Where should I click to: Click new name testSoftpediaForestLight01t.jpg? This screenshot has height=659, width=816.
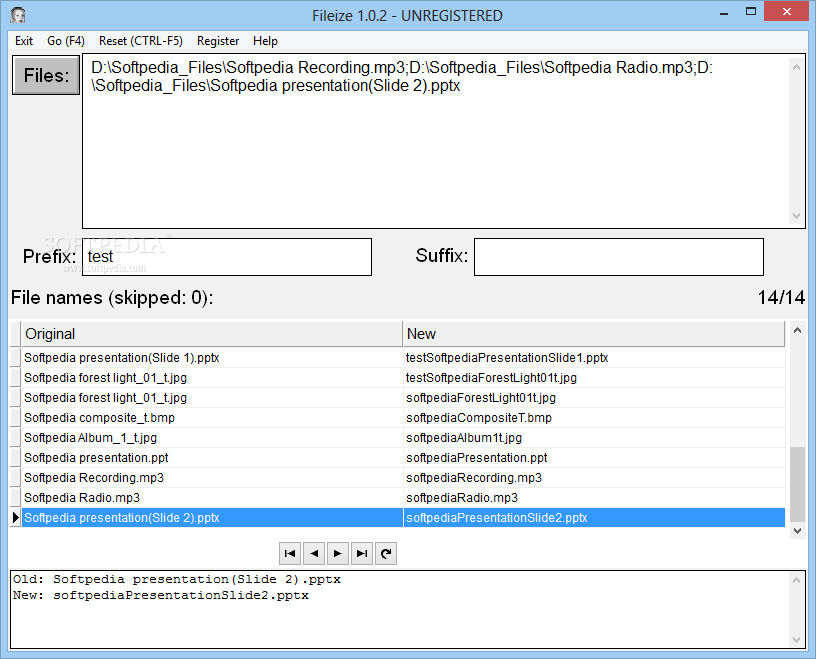point(594,377)
